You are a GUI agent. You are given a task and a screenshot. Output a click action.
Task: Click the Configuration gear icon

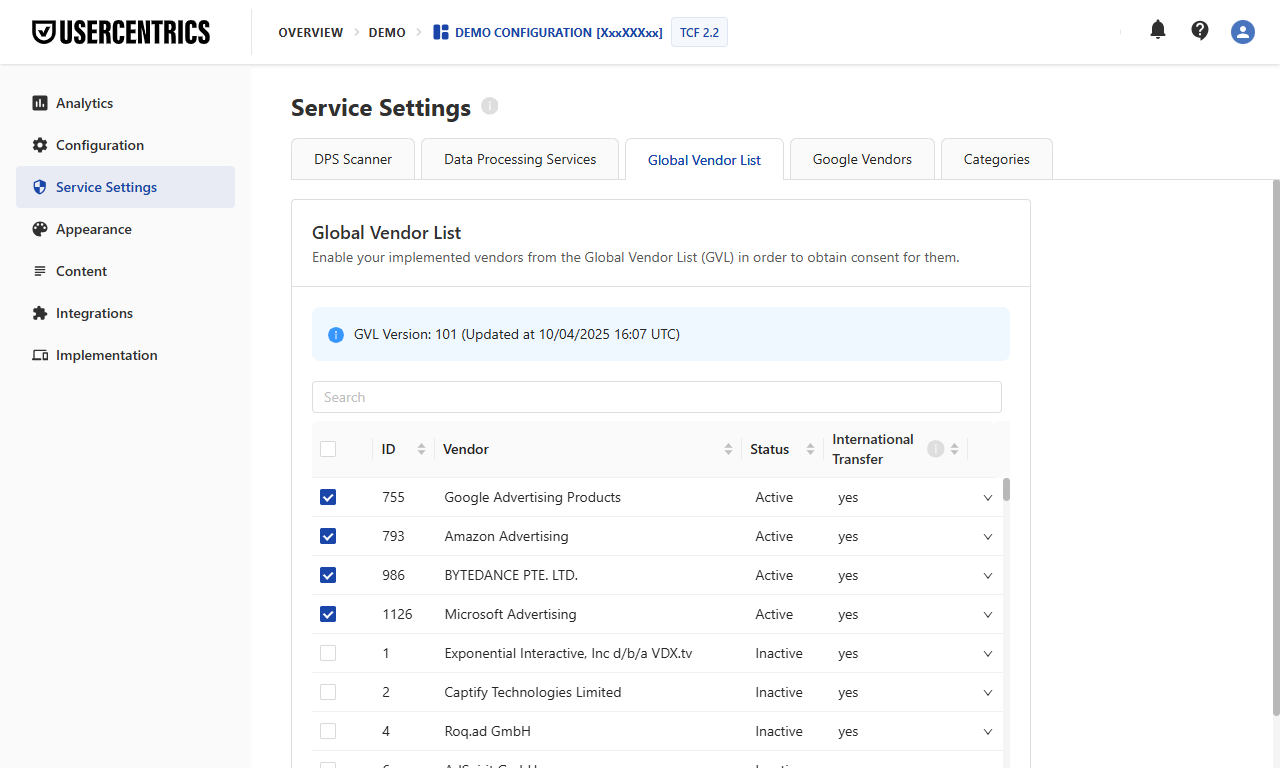(x=40, y=145)
